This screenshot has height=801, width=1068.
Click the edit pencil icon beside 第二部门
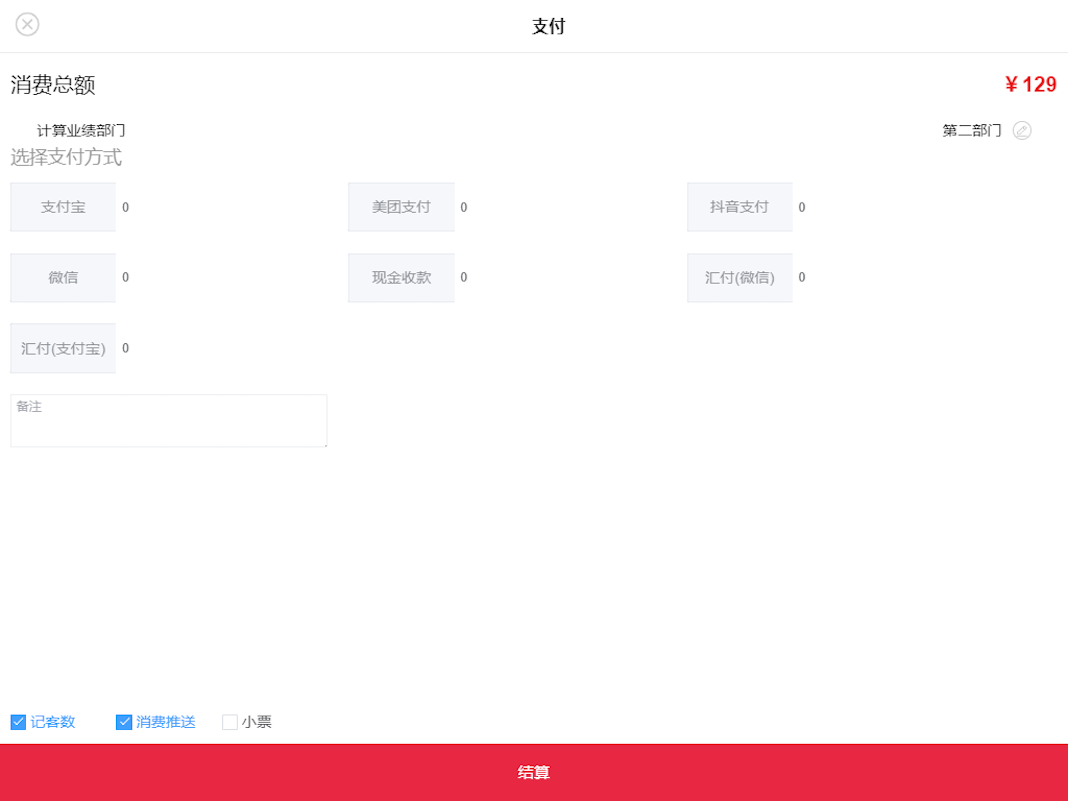(1021, 131)
